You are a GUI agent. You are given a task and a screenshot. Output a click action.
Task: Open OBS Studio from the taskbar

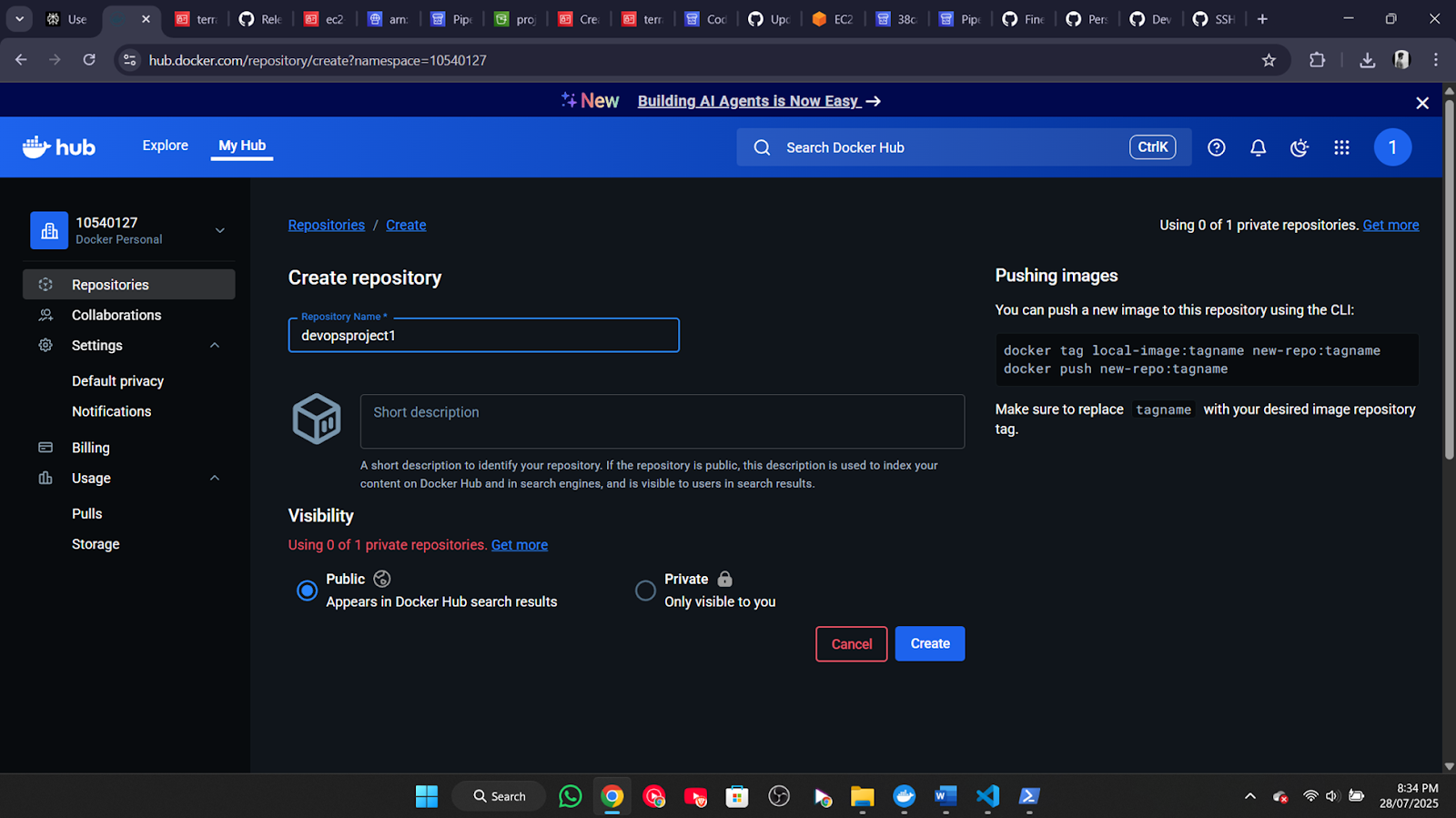[779, 796]
